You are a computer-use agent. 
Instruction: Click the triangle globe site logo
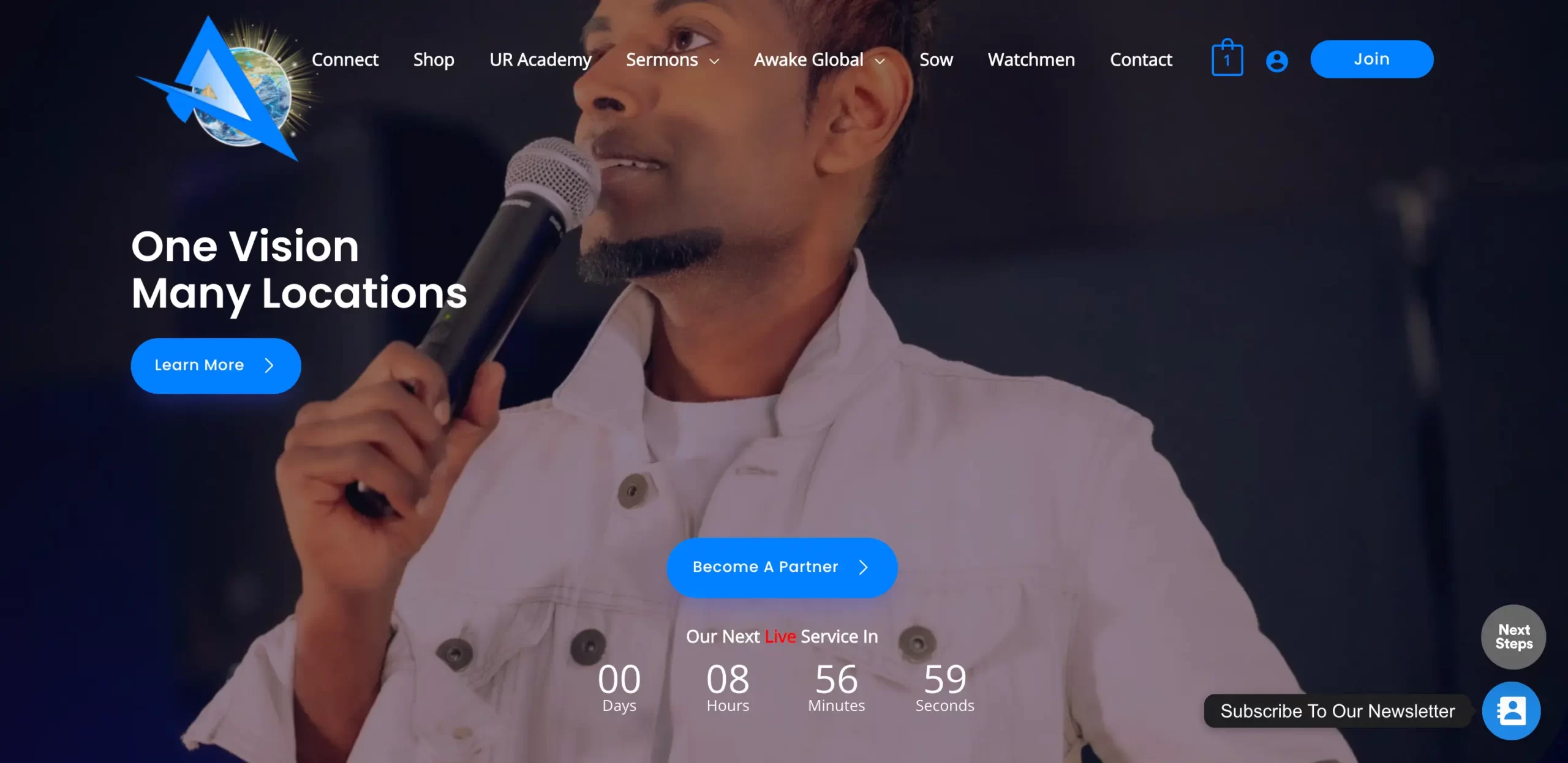228,89
